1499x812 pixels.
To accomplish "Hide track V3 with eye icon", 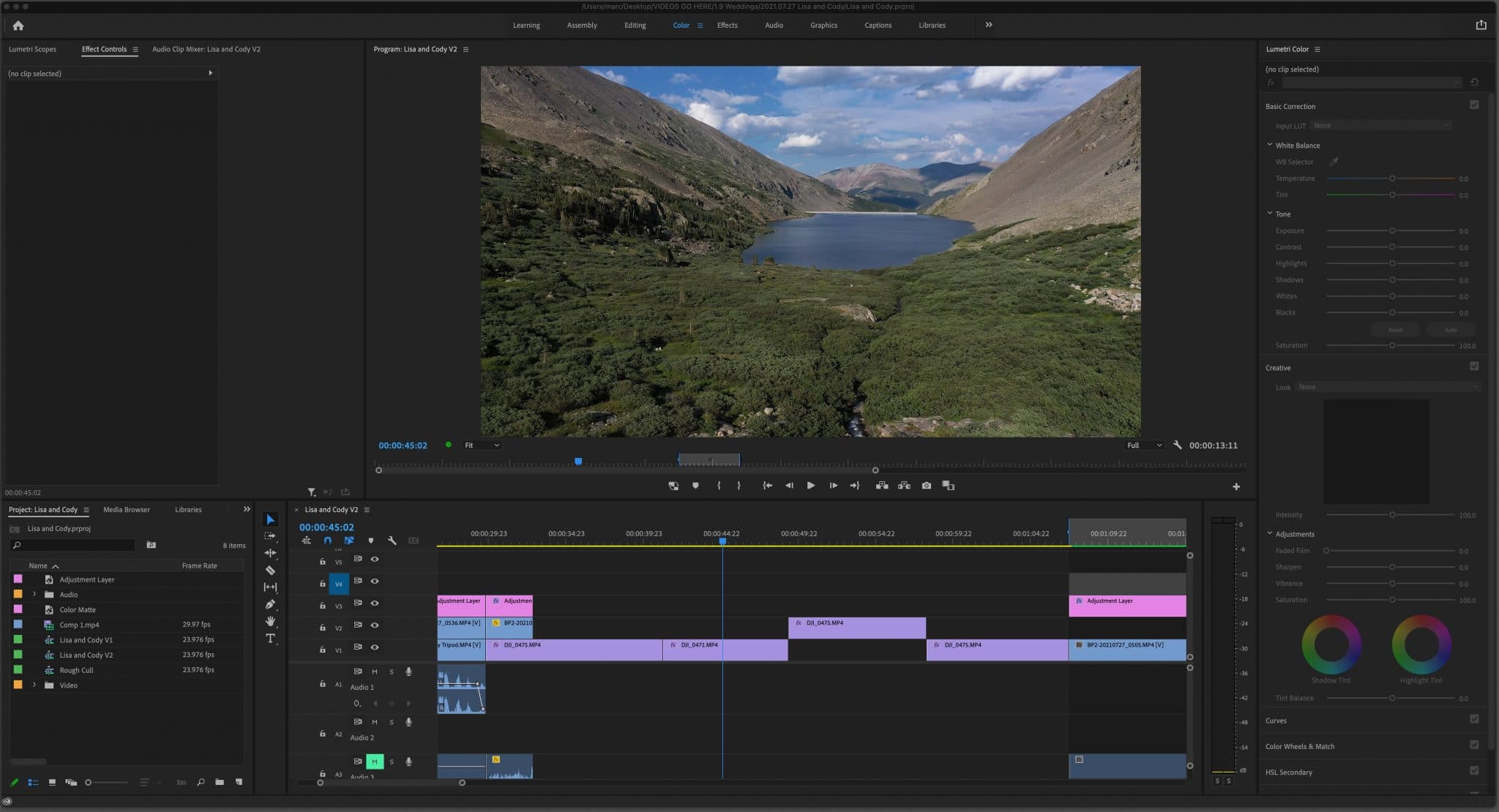I will tap(375, 604).
